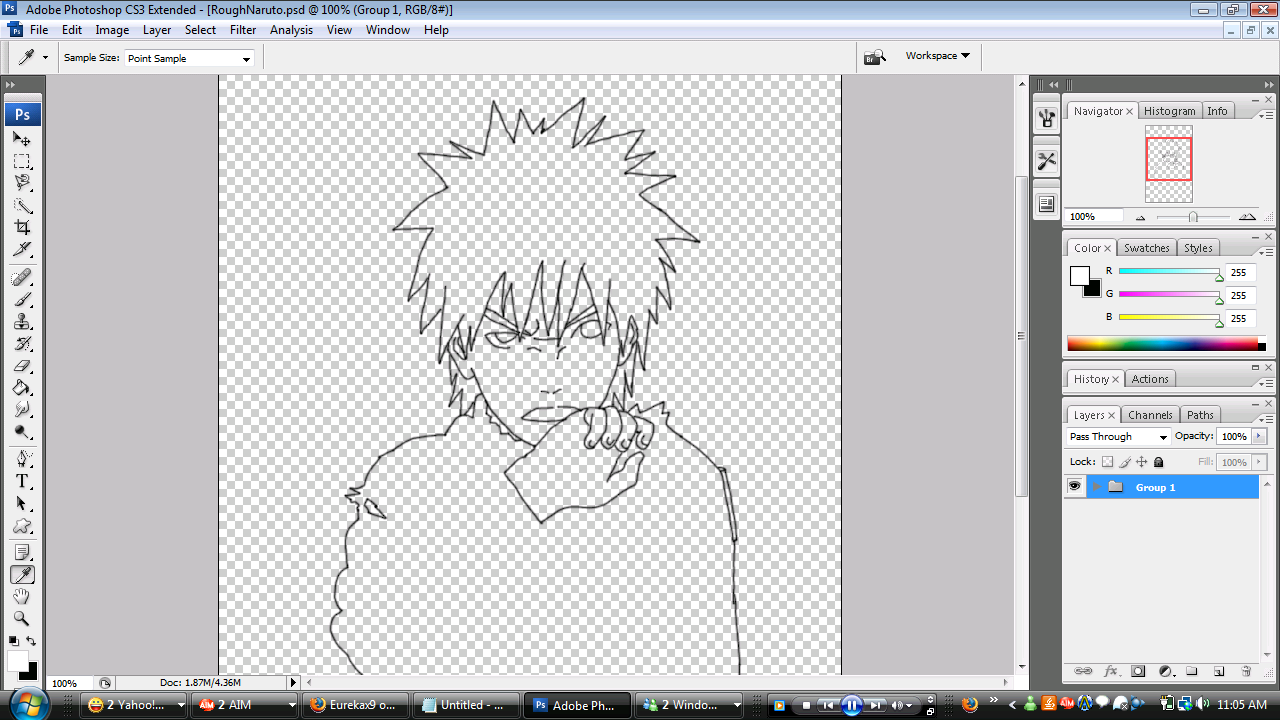Click the Opacity value field

pos(1234,437)
